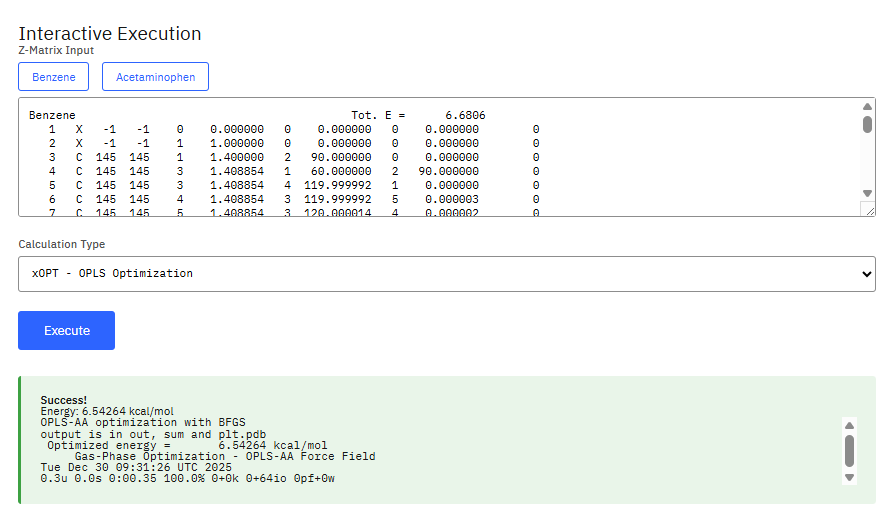Place cursor on the Benzene title line
Image resolution: width=893 pixels, height=518 pixels.
coord(52,116)
